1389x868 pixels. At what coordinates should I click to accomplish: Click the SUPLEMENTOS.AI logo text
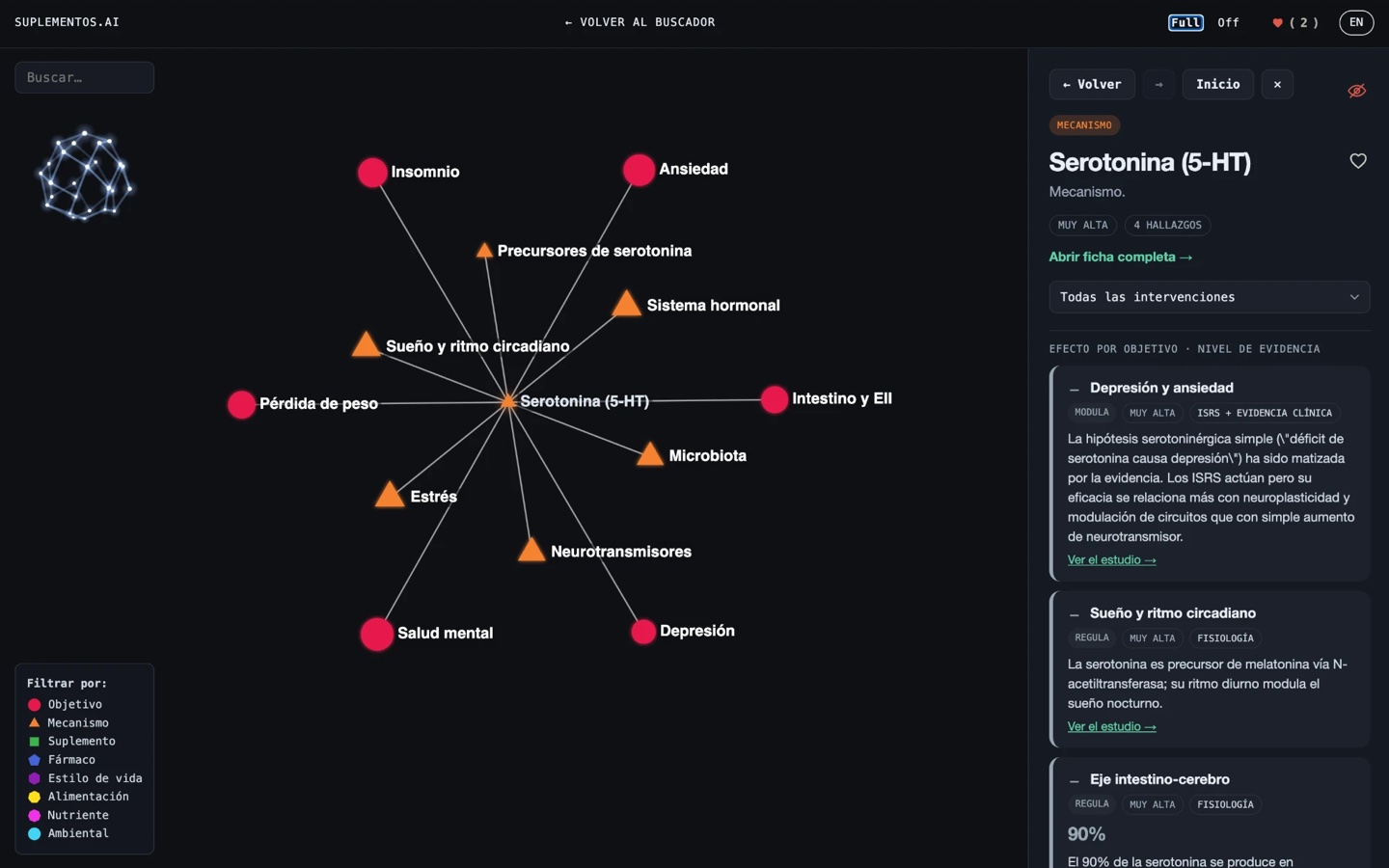(67, 22)
